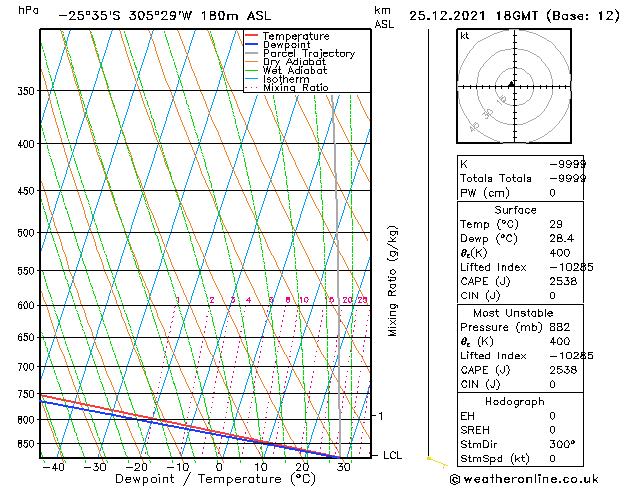This screenshot has width=629, height=486.
Task: Click the hodograph wind circle plot
Action: coord(514,86)
